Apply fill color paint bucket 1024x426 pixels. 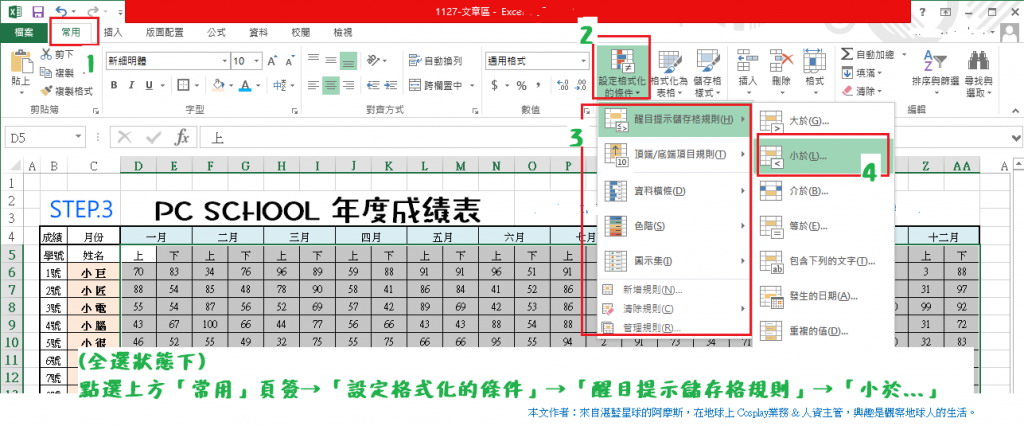point(219,85)
